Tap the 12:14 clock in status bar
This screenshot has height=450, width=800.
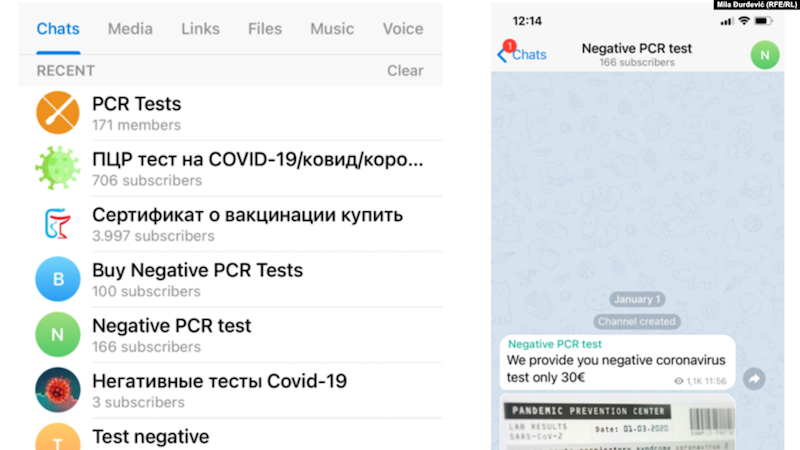pyautogui.click(x=527, y=21)
